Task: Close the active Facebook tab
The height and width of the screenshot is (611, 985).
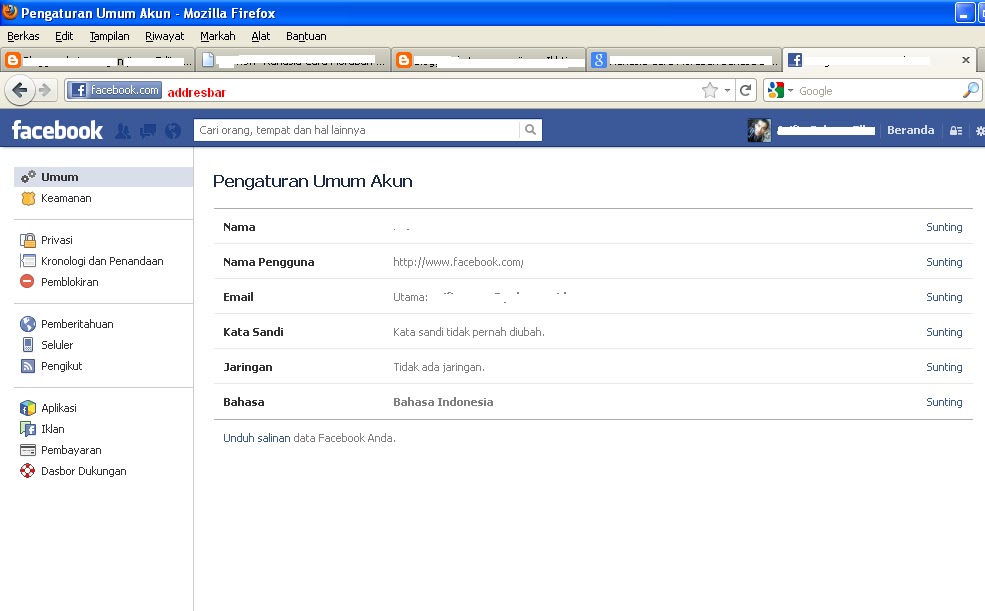Action: (966, 60)
